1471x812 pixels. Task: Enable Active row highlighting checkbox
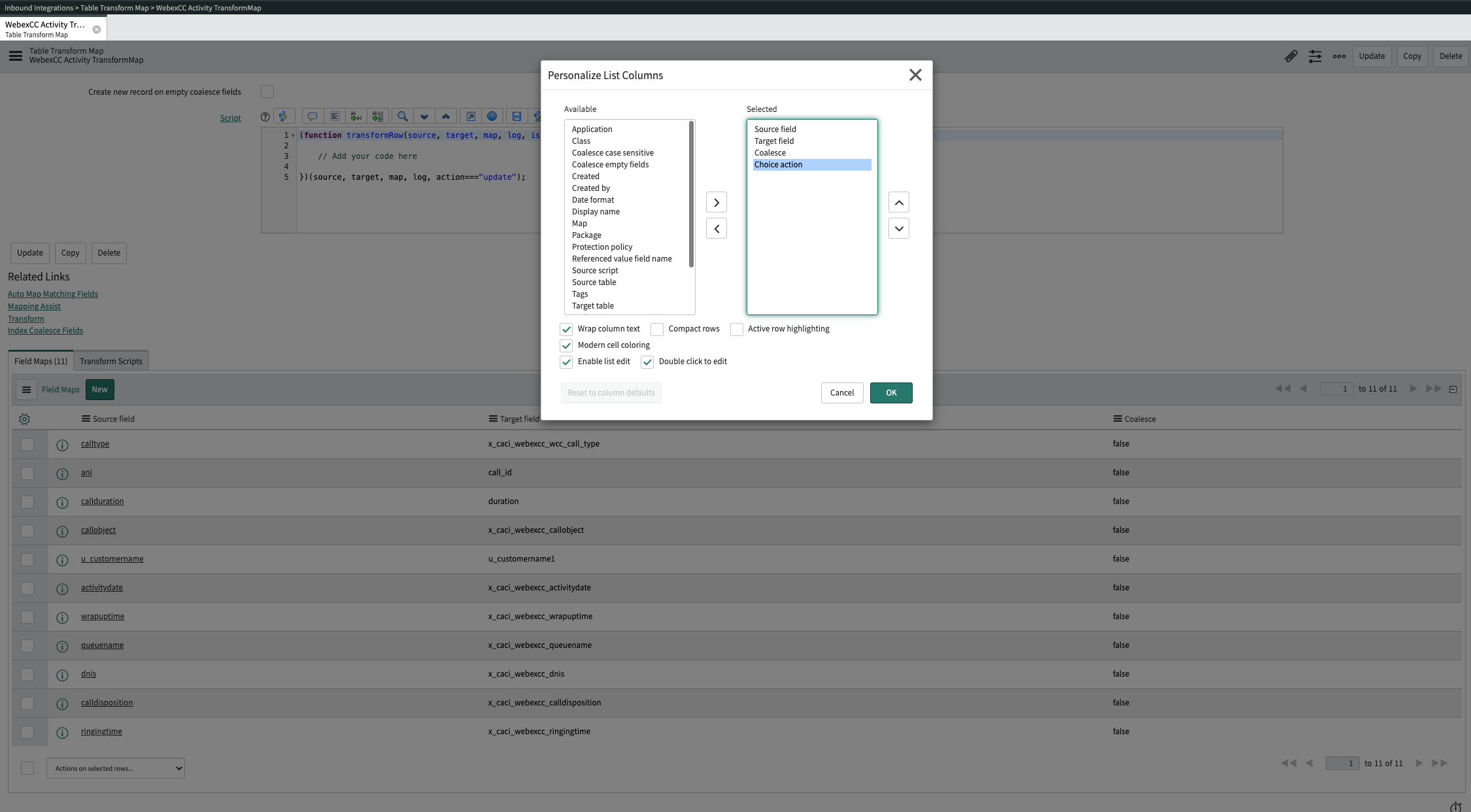[737, 329]
